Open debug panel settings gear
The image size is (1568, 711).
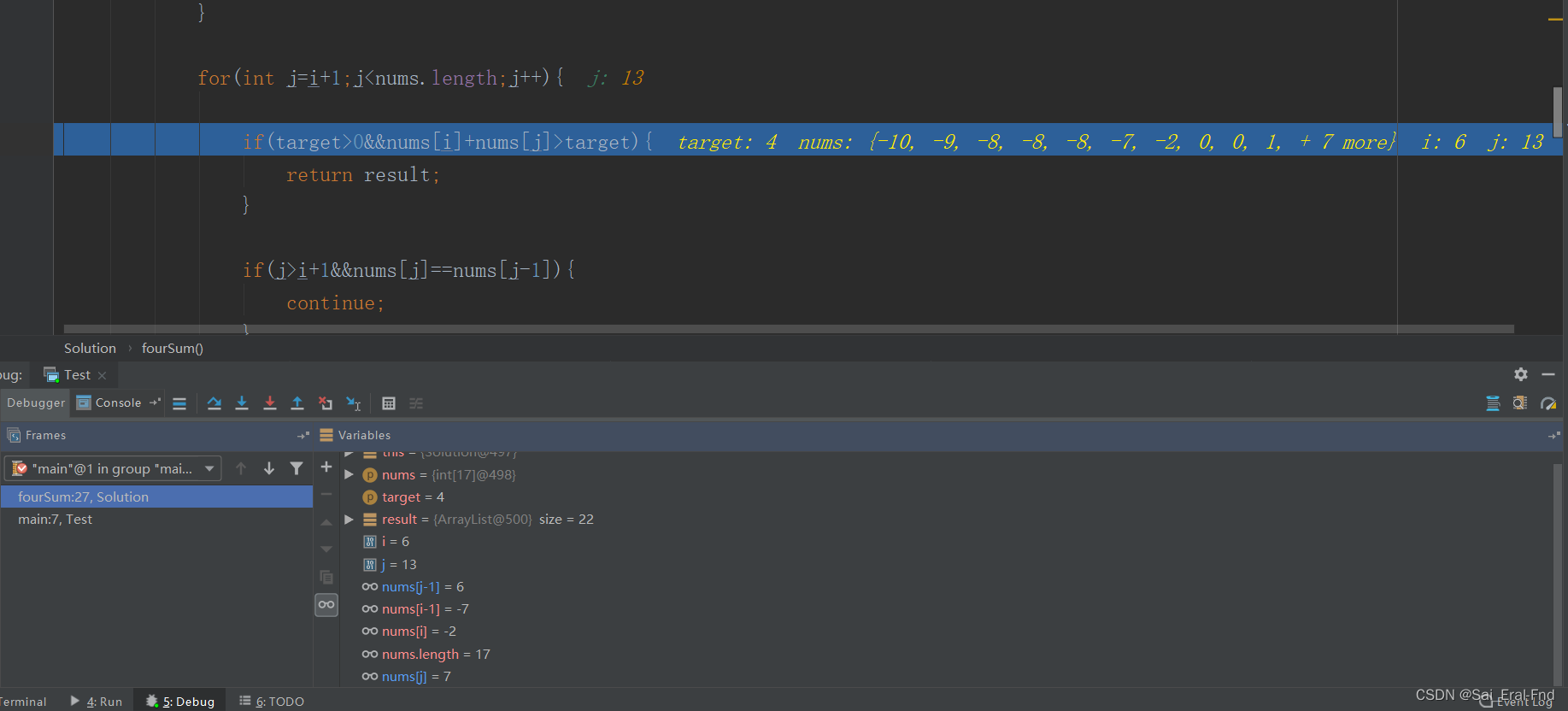coord(1521,374)
